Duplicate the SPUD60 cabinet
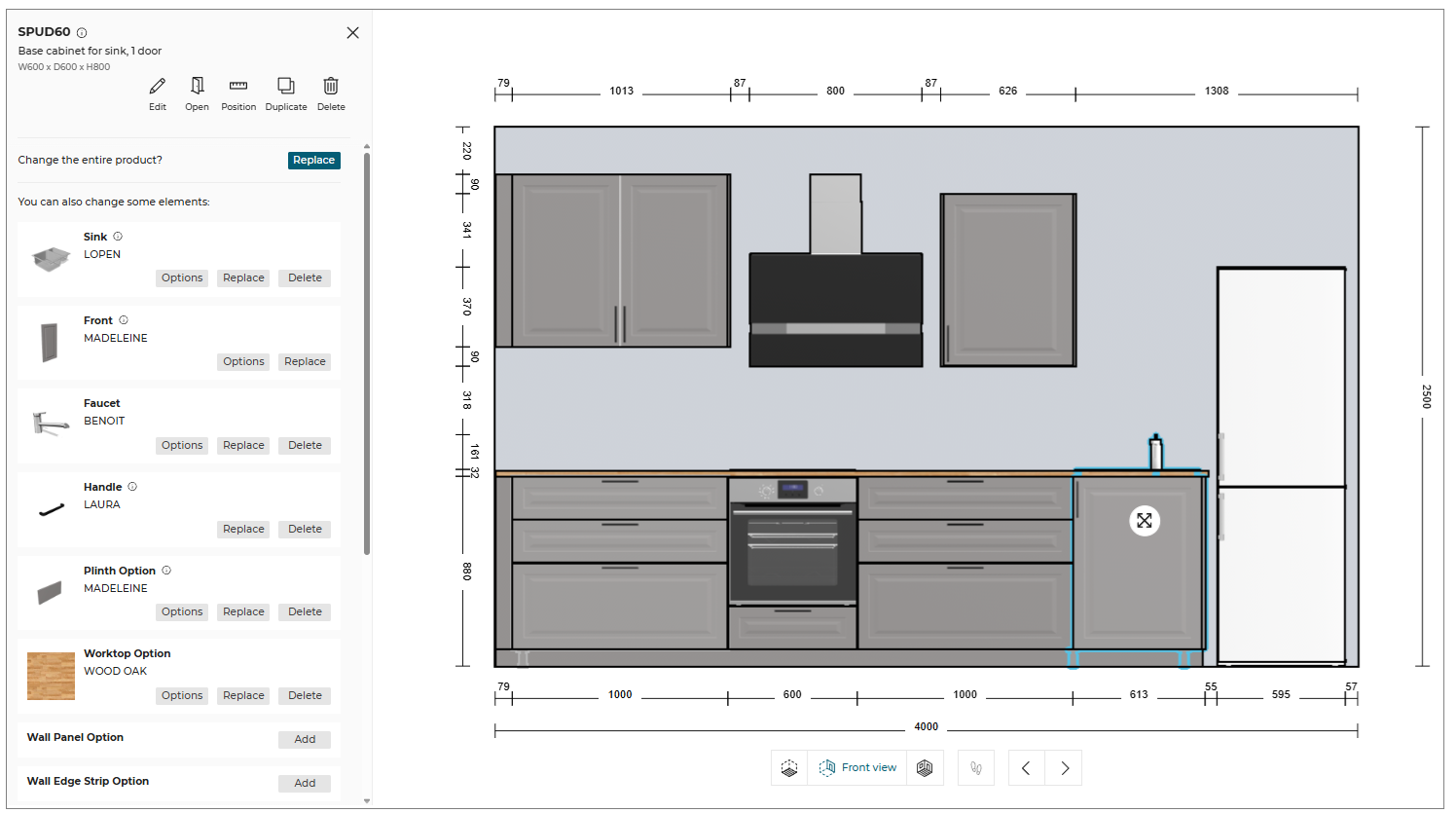The image size is (1456, 813). click(x=285, y=87)
